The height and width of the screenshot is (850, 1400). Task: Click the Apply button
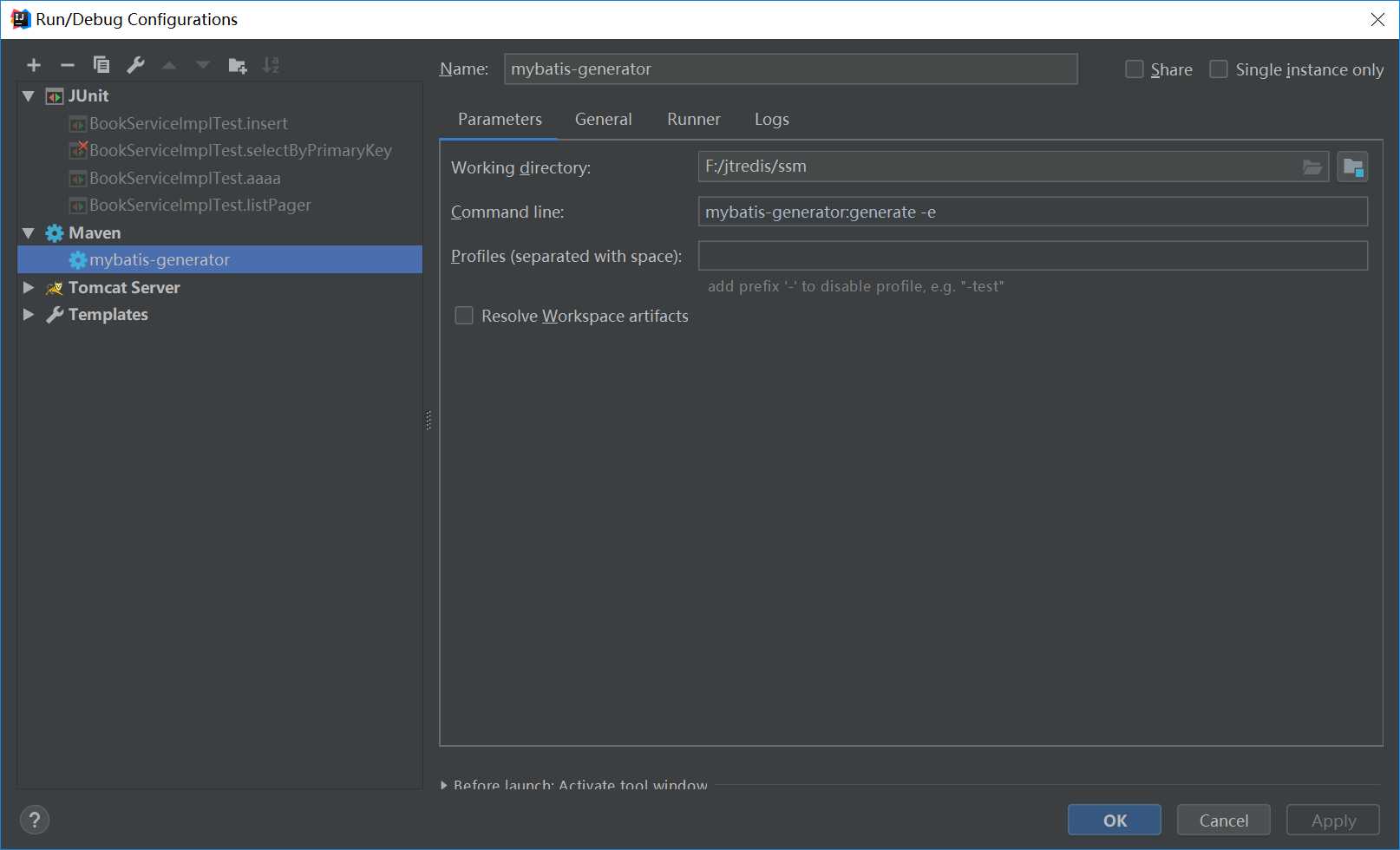pos(1333,820)
